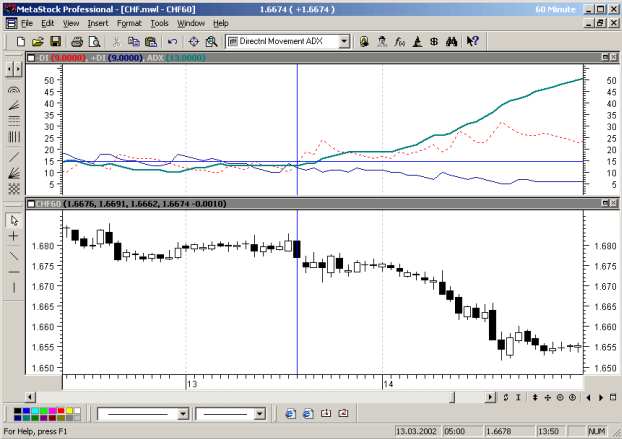Click the horizontal scrollbar right arrow
Image resolution: width=622 pixels, height=439 pixels.
click(491, 397)
